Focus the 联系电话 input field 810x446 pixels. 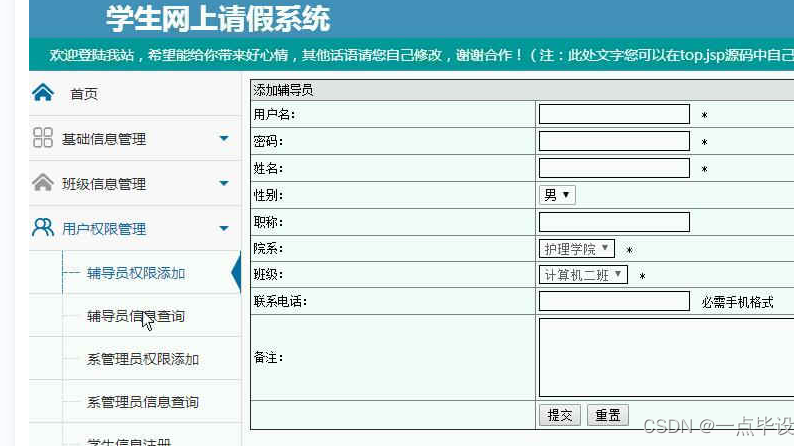(x=614, y=301)
